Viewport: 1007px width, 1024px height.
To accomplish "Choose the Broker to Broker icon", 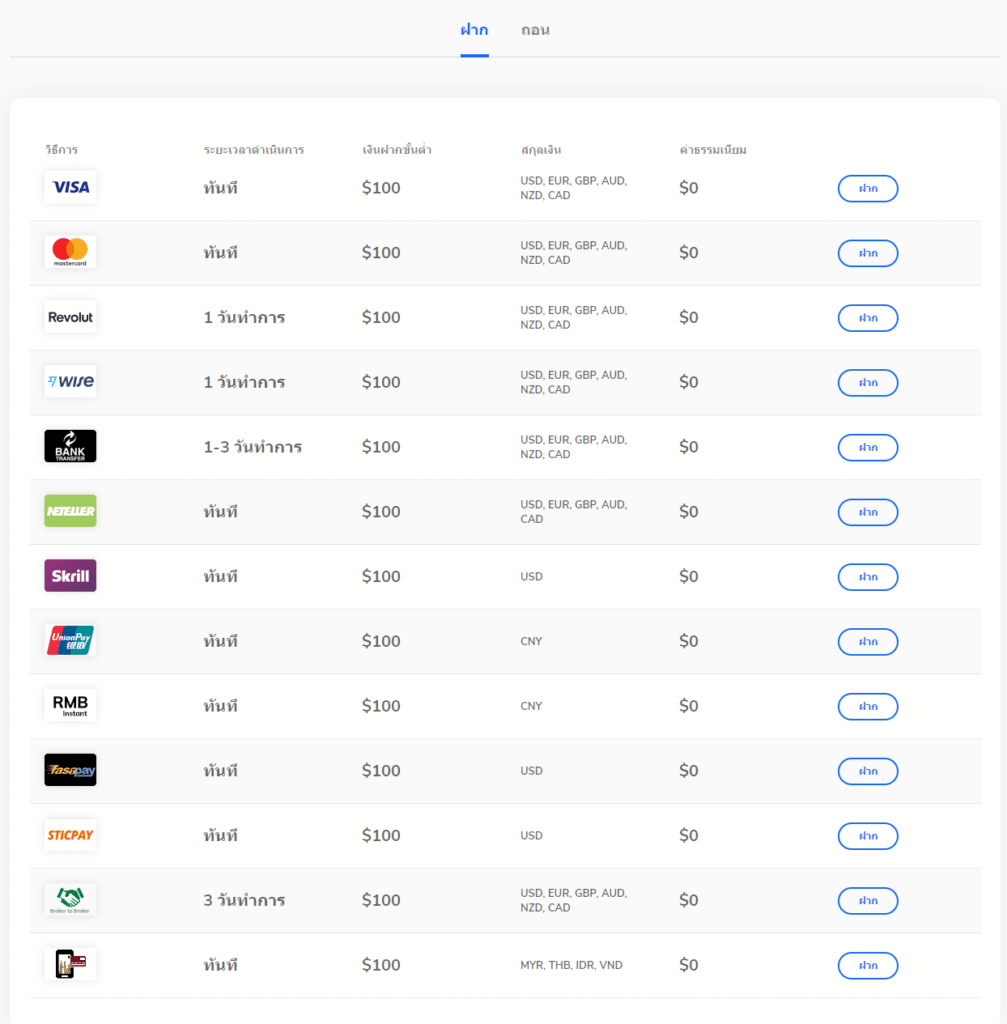I will coord(70,900).
